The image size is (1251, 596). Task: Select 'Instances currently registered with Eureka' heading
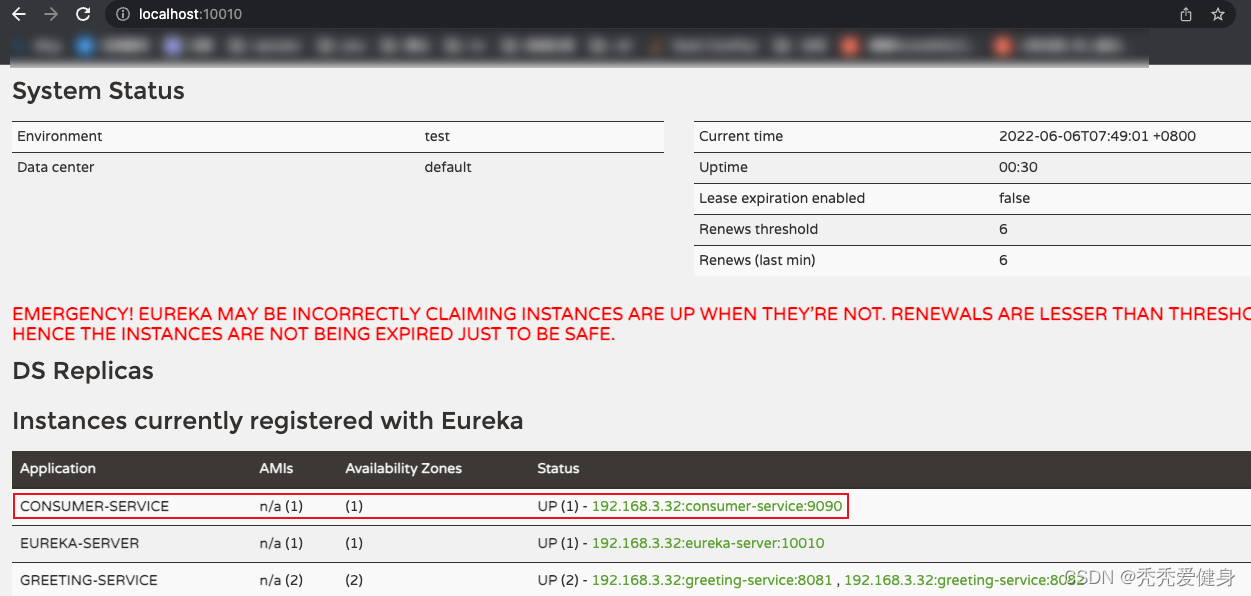[268, 421]
